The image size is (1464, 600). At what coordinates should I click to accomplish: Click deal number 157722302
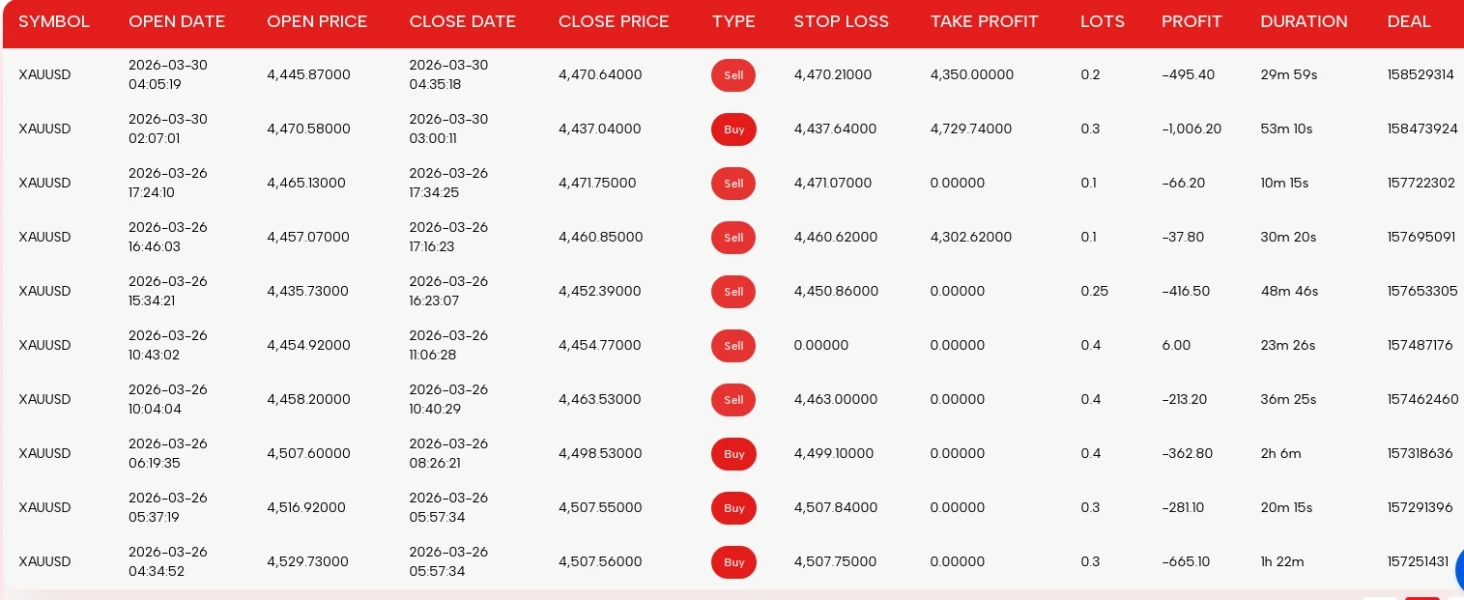pyautogui.click(x=1421, y=183)
